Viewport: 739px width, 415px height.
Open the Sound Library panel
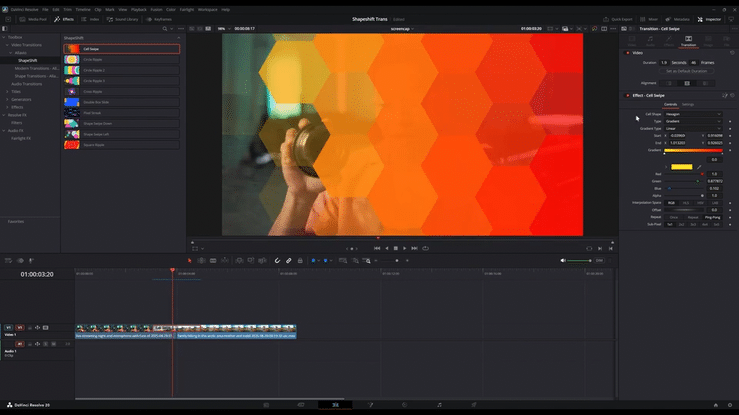tap(123, 19)
